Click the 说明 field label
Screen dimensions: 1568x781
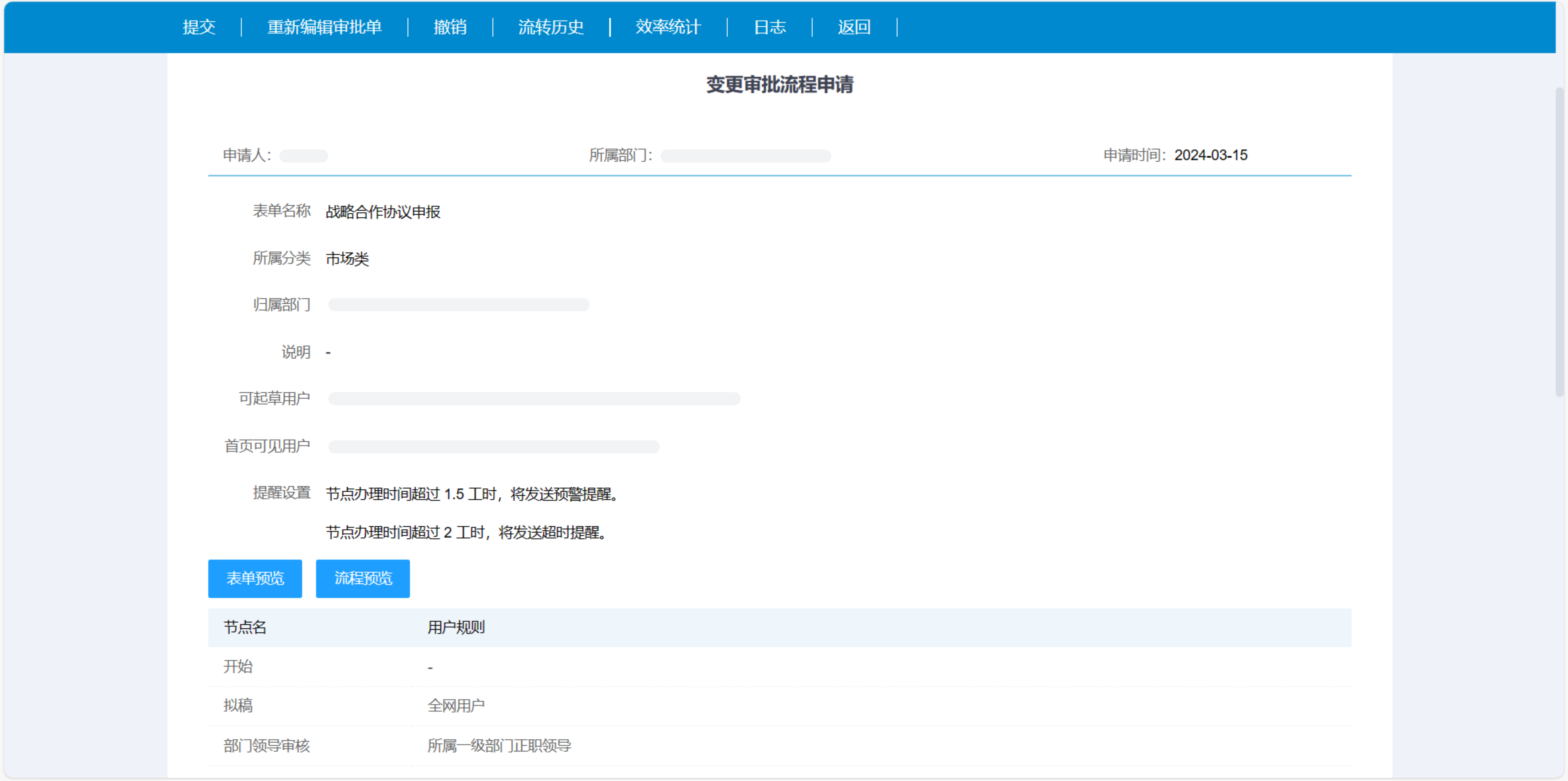(x=296, y=352)
